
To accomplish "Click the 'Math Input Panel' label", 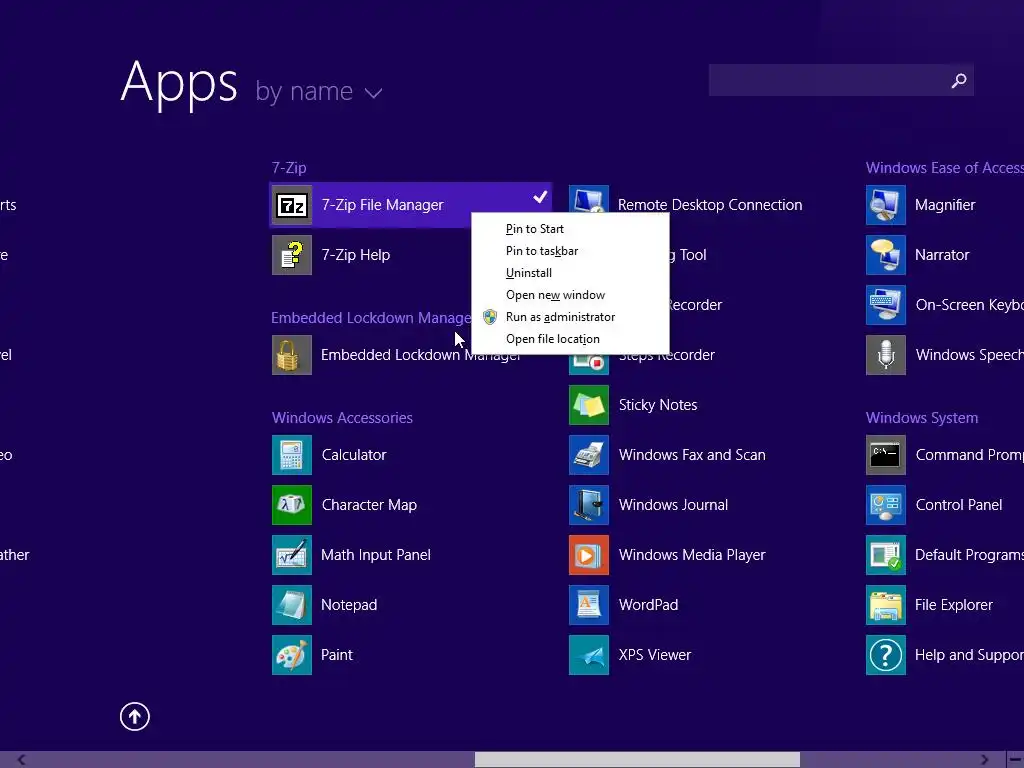I will pos(376,555).
